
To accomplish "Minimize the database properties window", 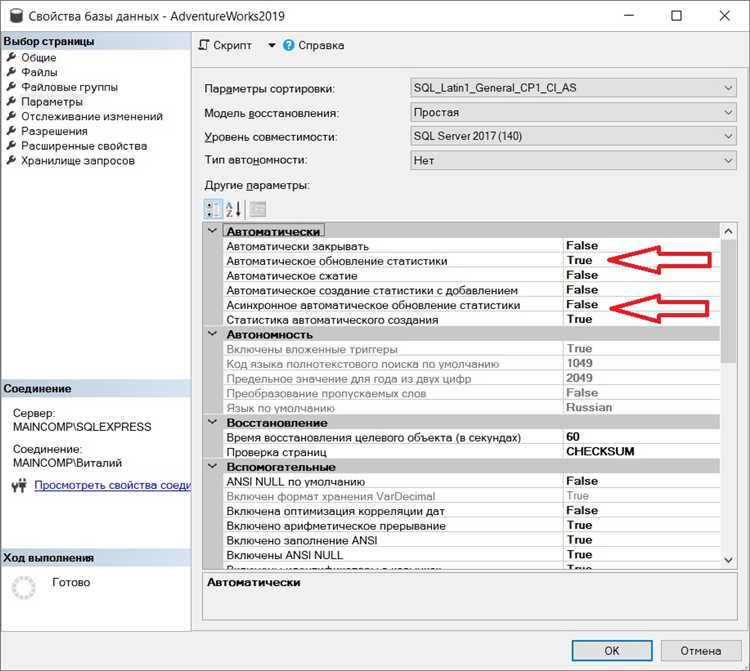I will pyautogui.click(x=629, y=16).
